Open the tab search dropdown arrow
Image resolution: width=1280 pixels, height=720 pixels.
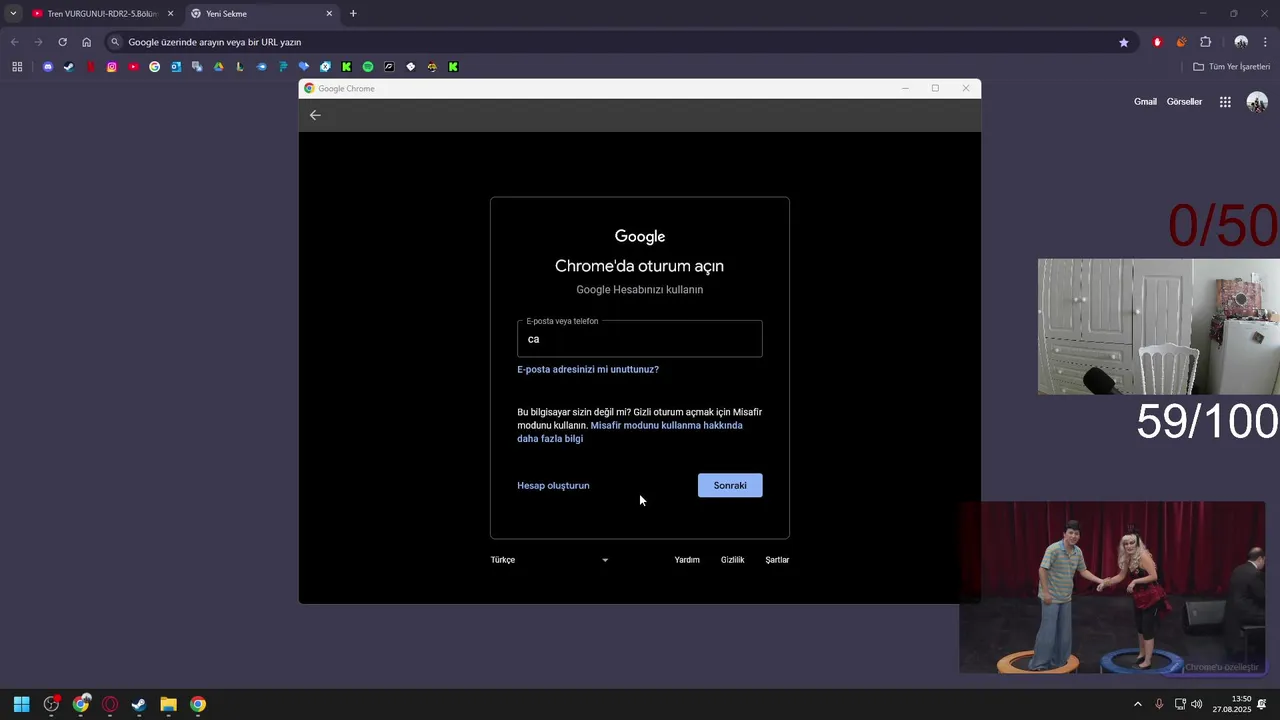point(13,14)
